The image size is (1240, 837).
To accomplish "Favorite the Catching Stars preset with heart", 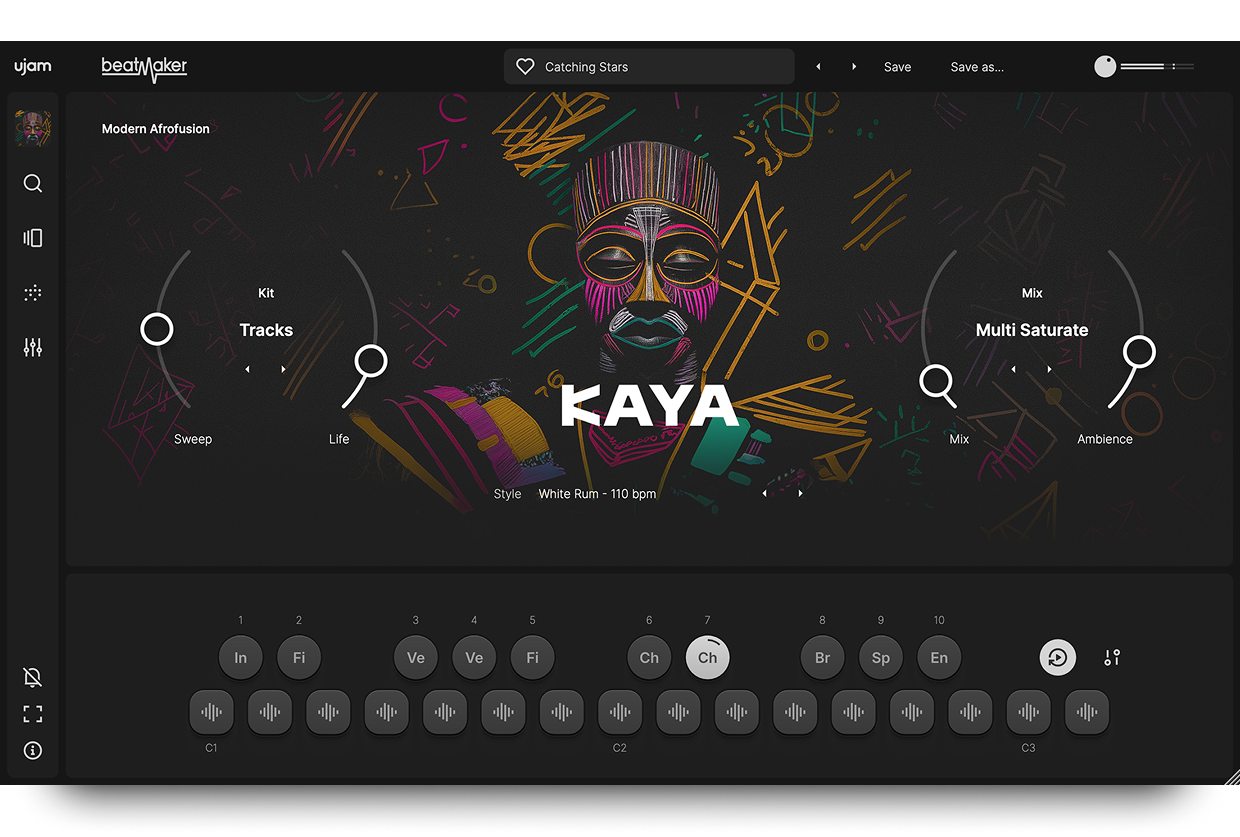I will click(x=525, y=67).
